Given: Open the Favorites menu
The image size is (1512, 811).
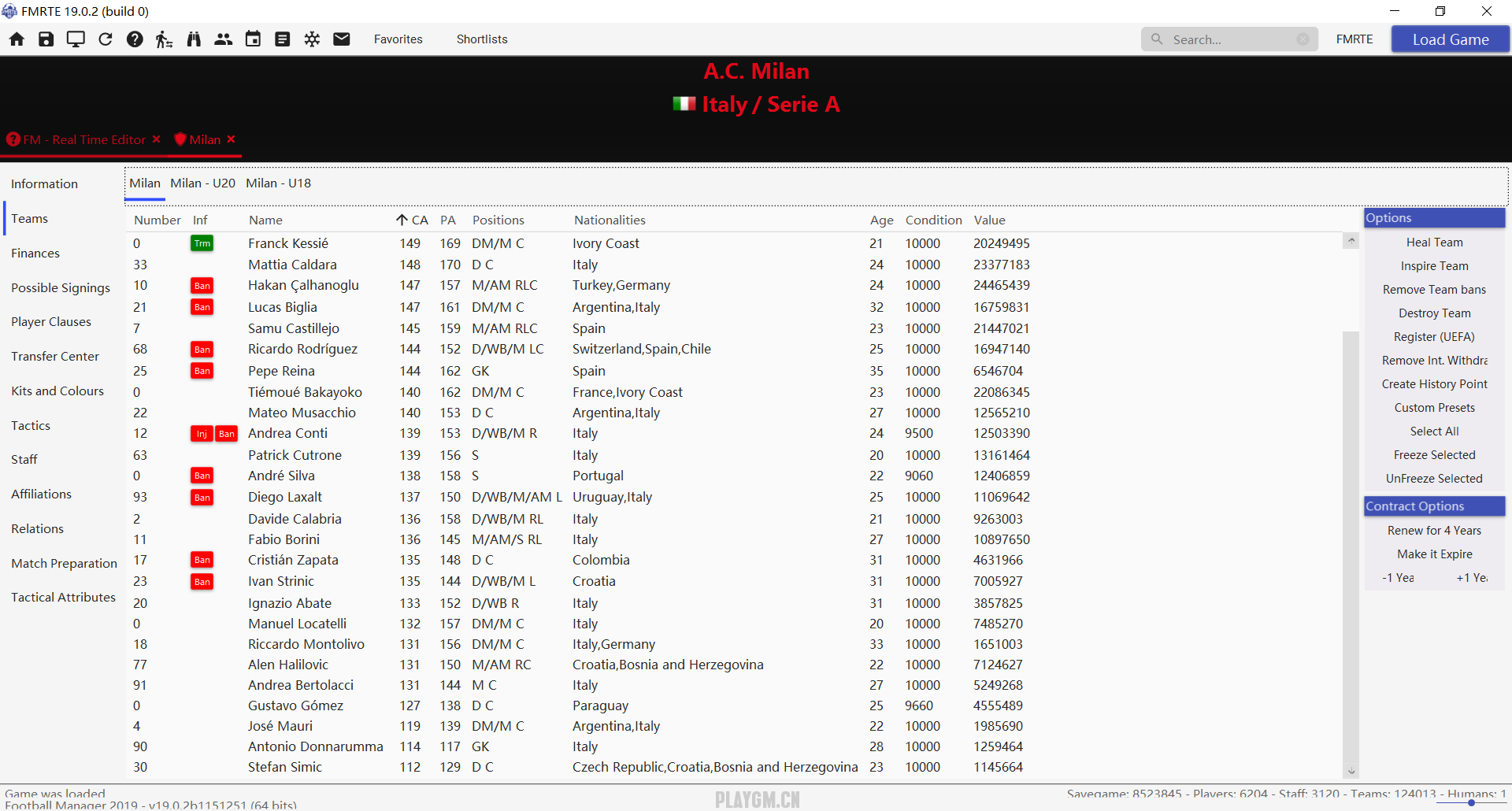Looking at the screenshot, I should click(398, 39).
